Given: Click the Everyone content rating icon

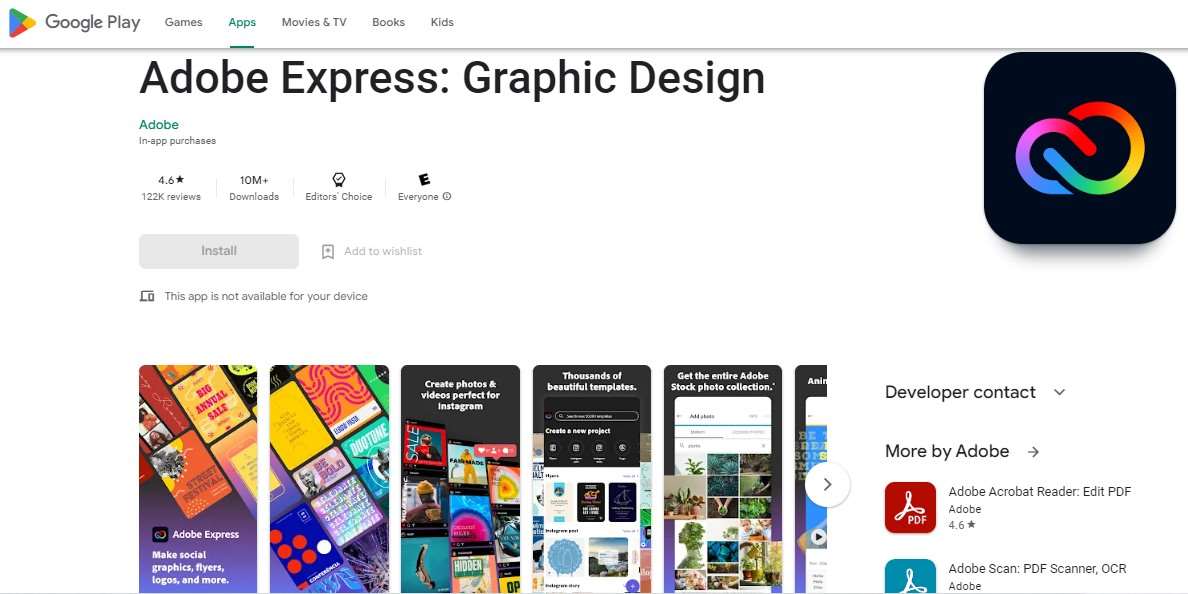Looking at the screenshot, I should (x=424, y=180).
